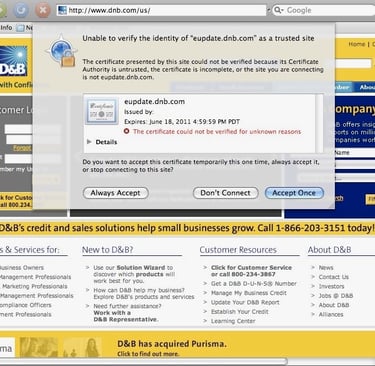Click the New to D&B? heading
The image size is (375, 366).
[108, 250]
